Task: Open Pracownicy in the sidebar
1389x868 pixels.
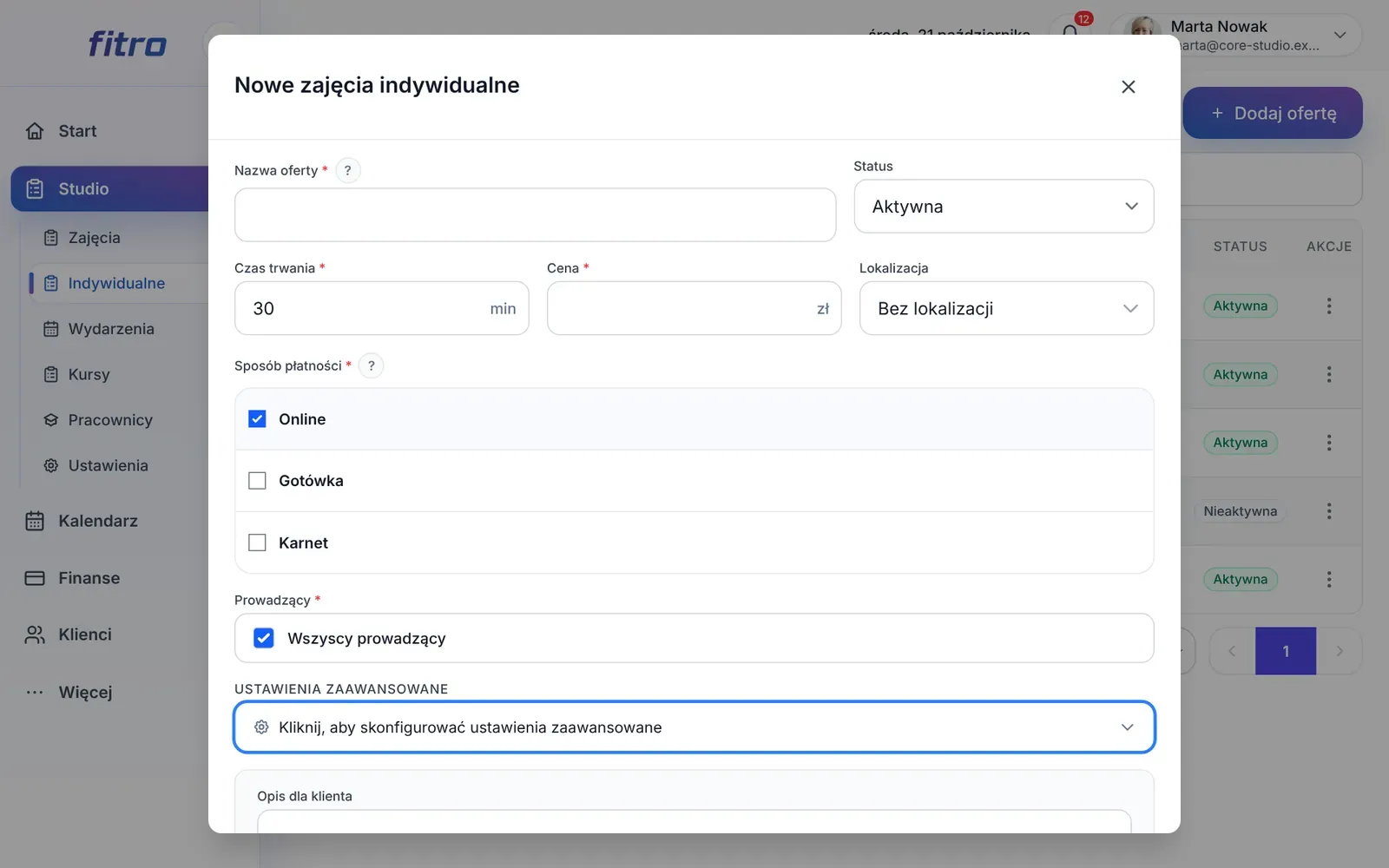Action: (x=110, y=420)
